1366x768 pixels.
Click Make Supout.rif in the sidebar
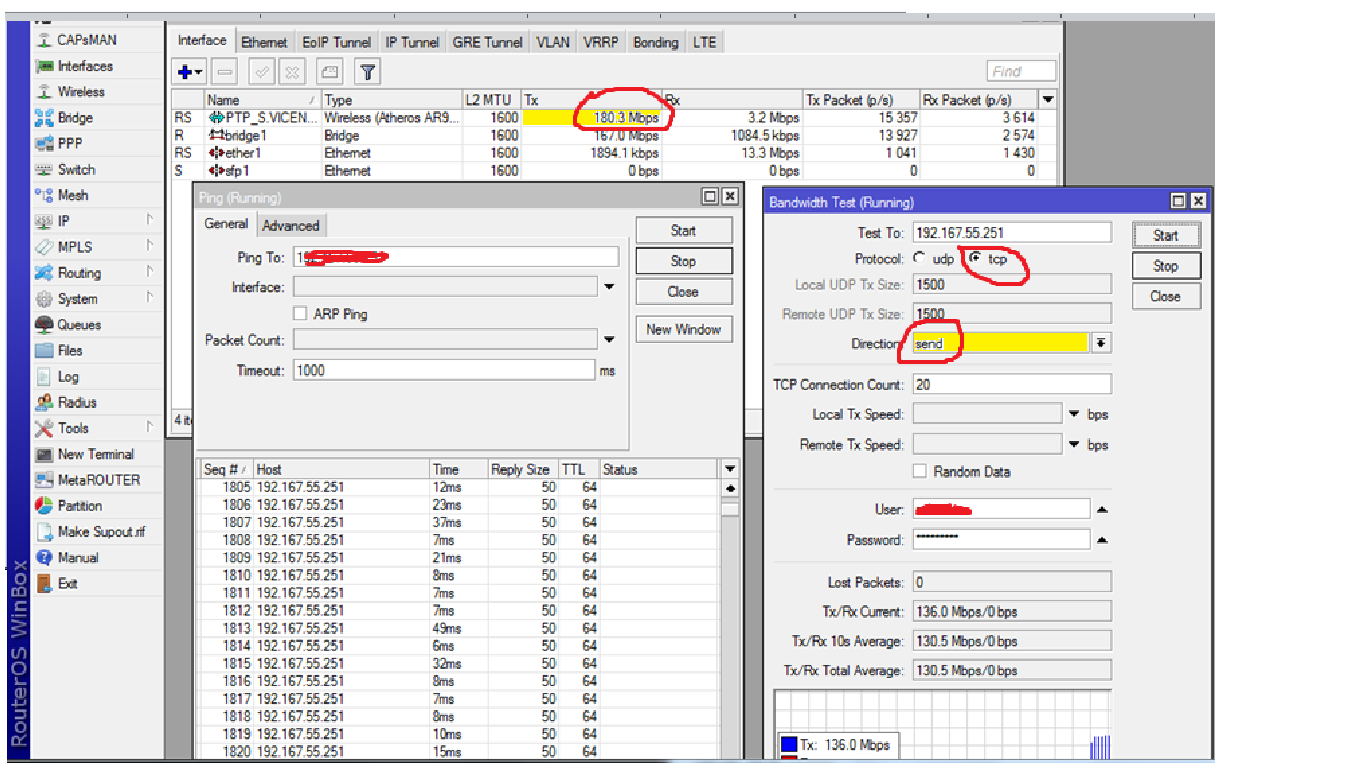pos(100,532)
